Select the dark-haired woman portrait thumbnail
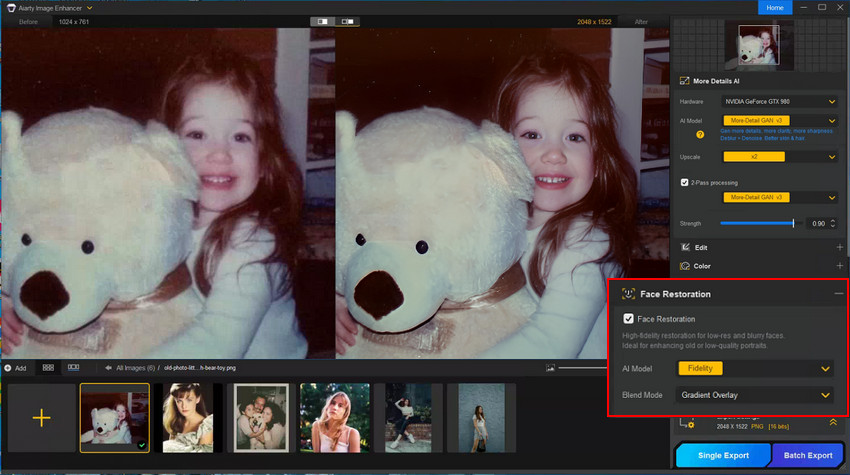This screenshot has height=475, width=850. (188, 418)
